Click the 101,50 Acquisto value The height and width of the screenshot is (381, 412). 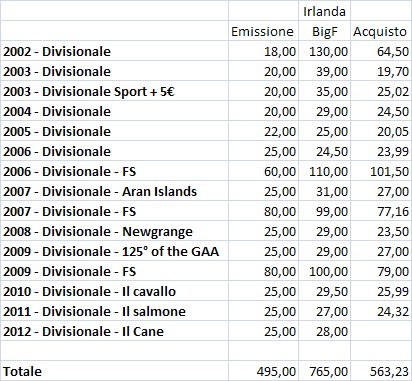[381, 171]
